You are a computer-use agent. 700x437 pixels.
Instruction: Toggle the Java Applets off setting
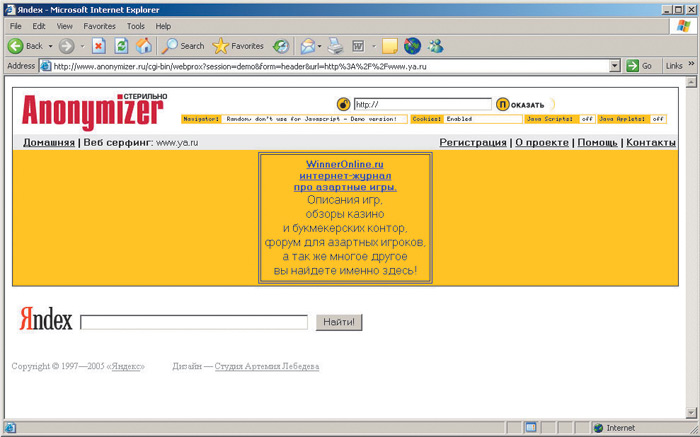658,119
